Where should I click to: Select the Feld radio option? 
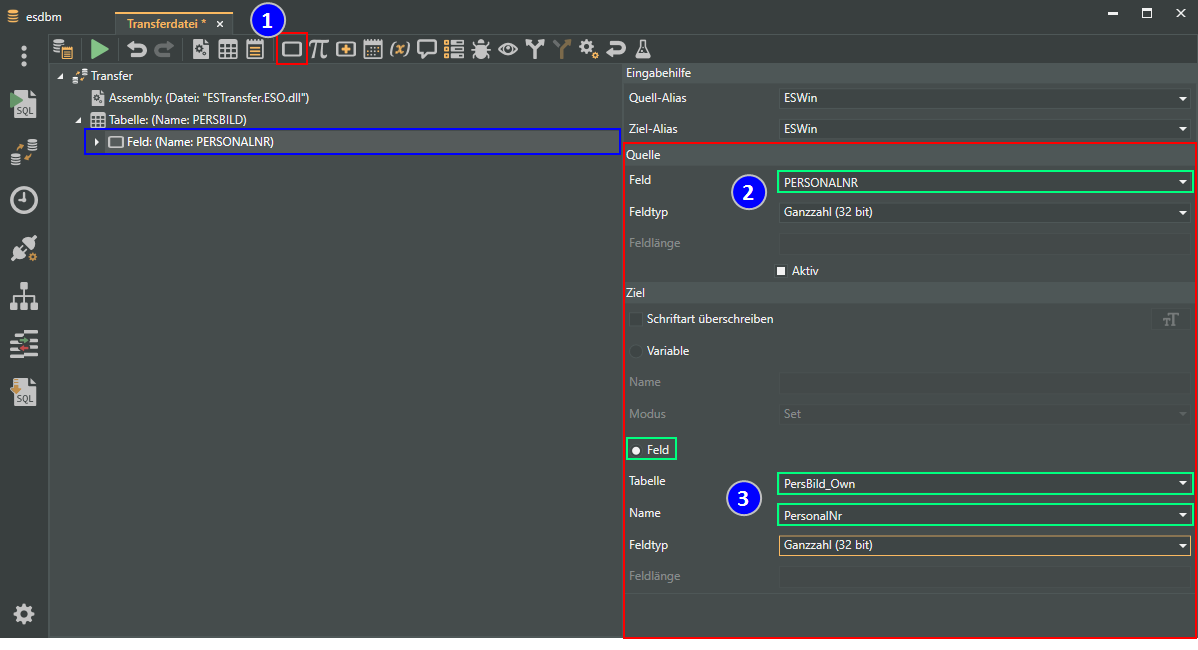coord(637,450)
